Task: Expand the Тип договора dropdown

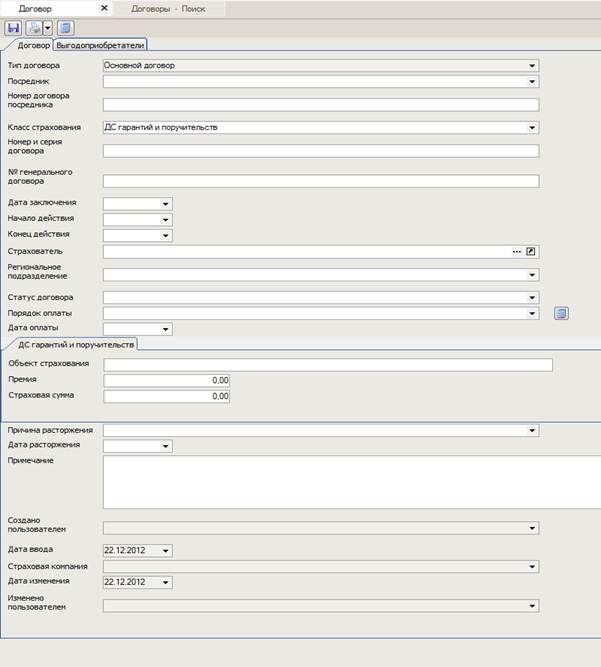Action: point(533,66)
